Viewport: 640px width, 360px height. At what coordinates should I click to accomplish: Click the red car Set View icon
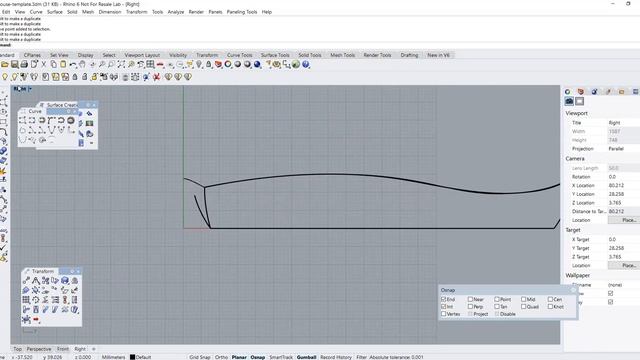(x=160, y=64)
